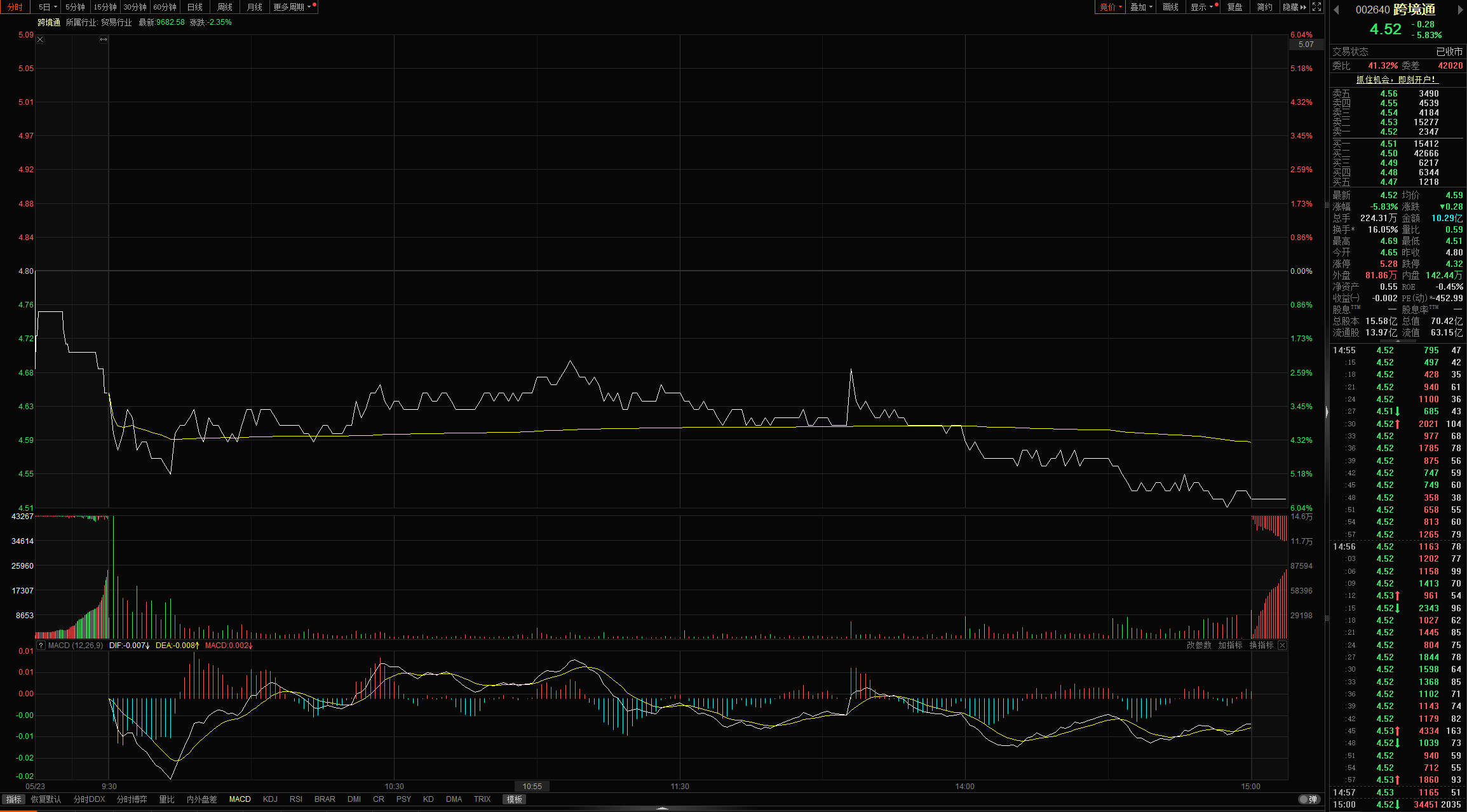Toggle the 弹 popup switch
The height and width of the screenshot is (812, 1467).
[x=1308, y=799]
